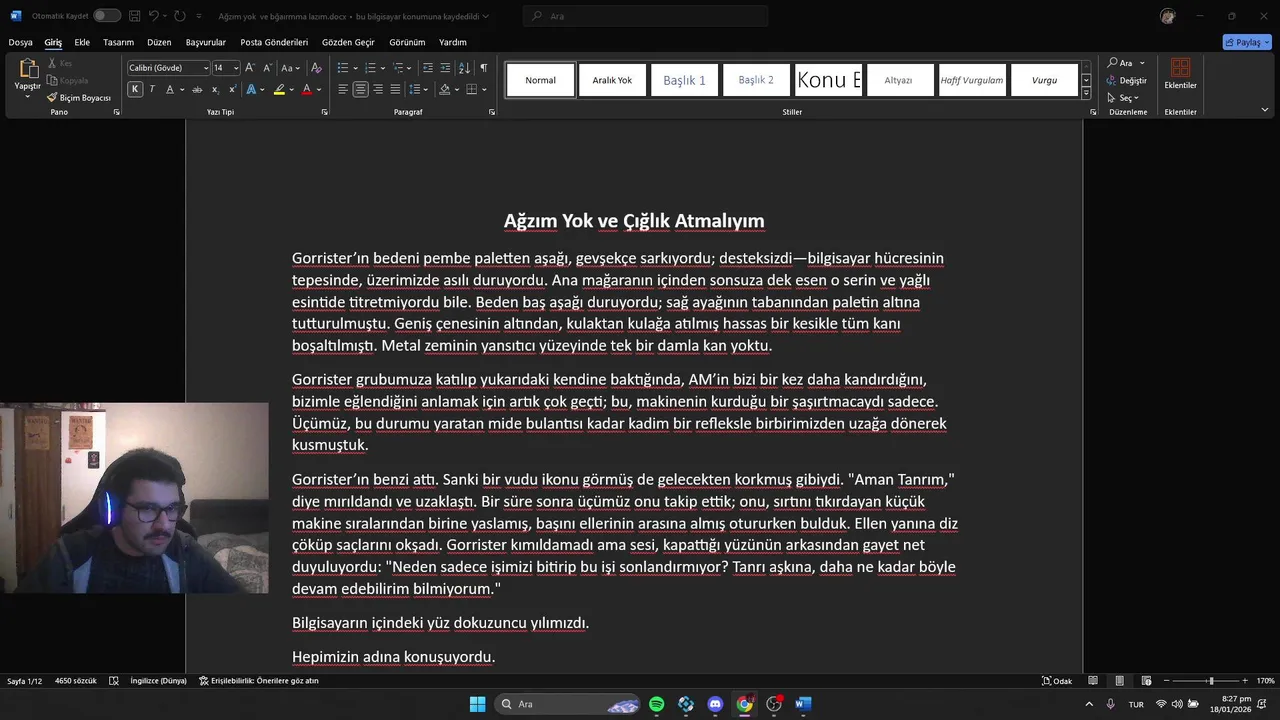Image resolution: width=1280 pixels, height=720 pixels.
Task: Click Erişilebilirlik: Önerilere göz atın status
Action: tap(258, 681)
